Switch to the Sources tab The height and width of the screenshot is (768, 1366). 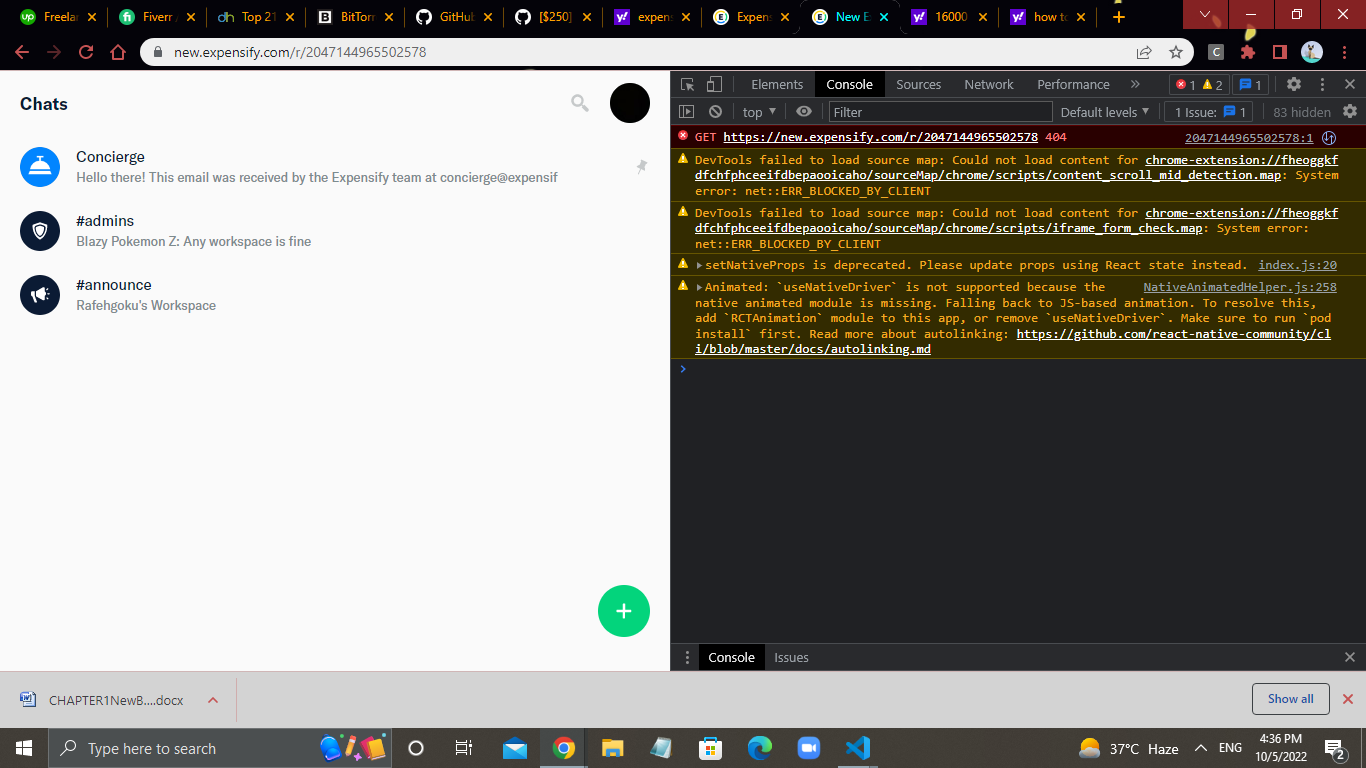coord(918,84)
